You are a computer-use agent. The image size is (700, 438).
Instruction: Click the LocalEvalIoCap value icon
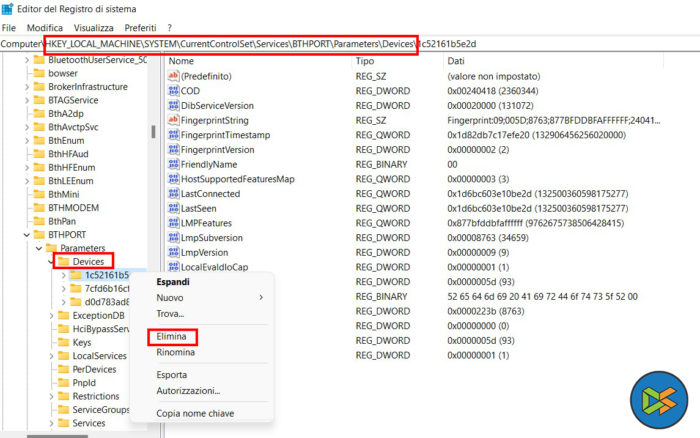pos(173,267)
